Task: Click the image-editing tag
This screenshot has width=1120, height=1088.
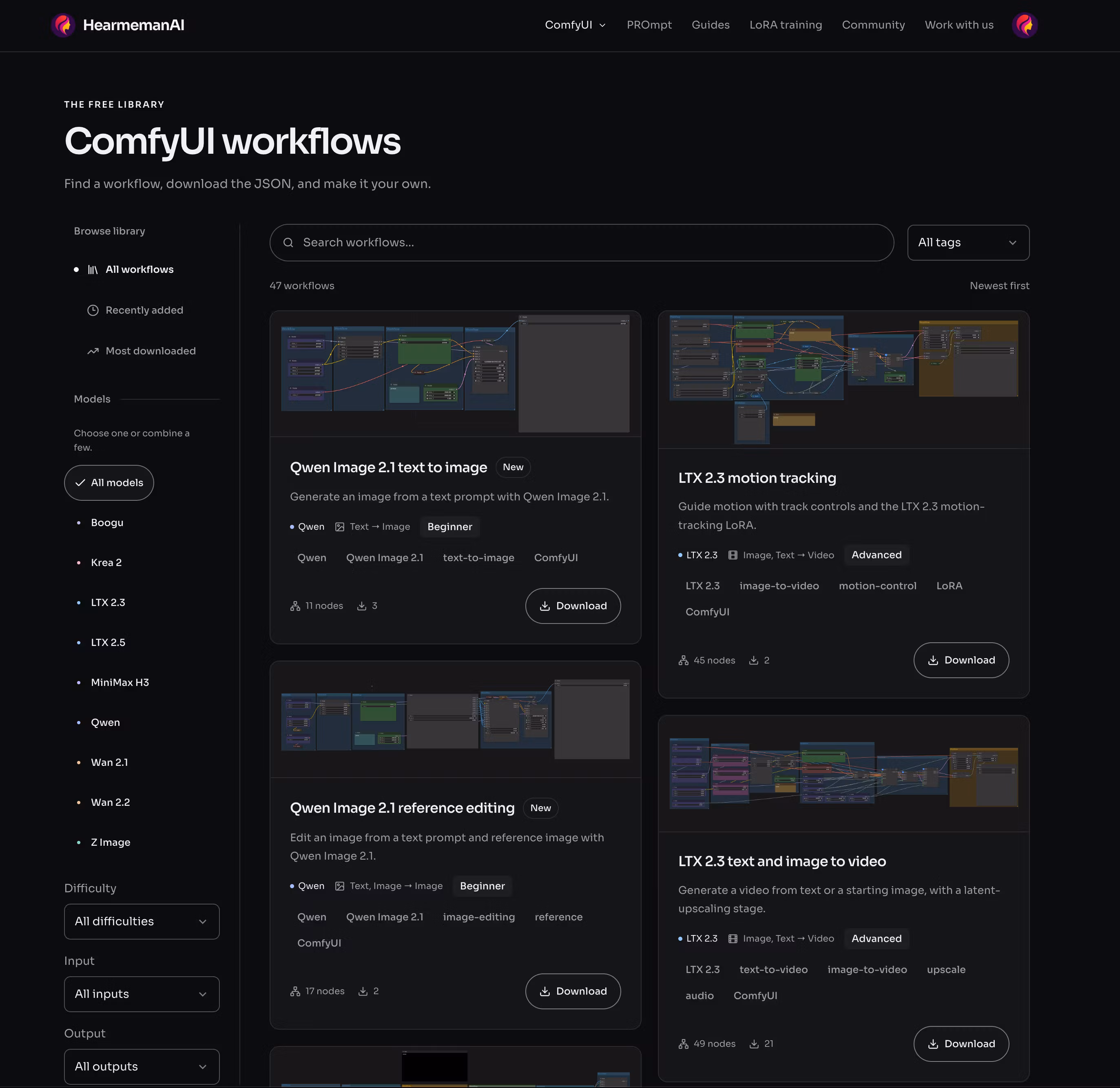Action: pos(479,917)
